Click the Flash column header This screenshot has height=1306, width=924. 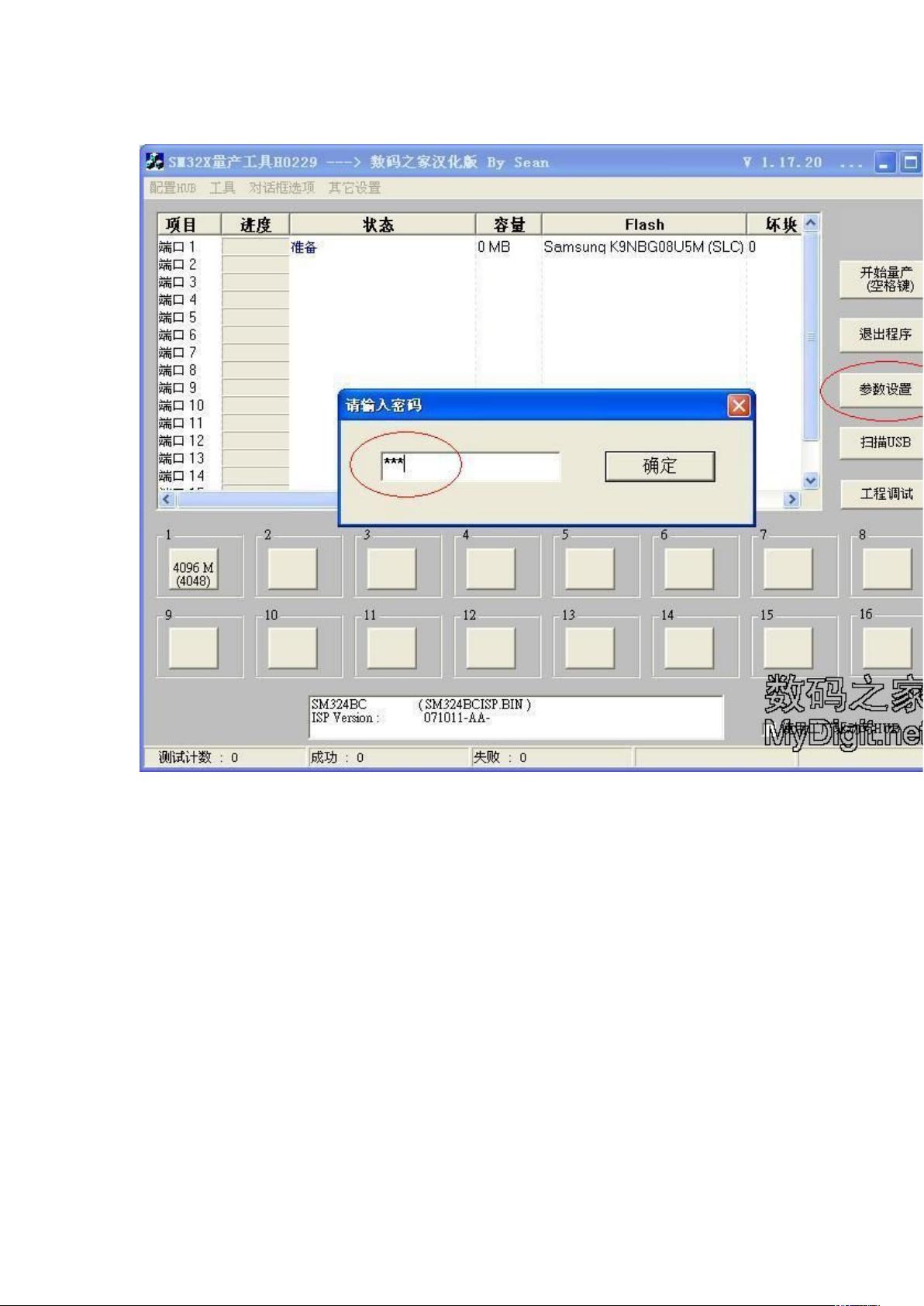[644, 225]
